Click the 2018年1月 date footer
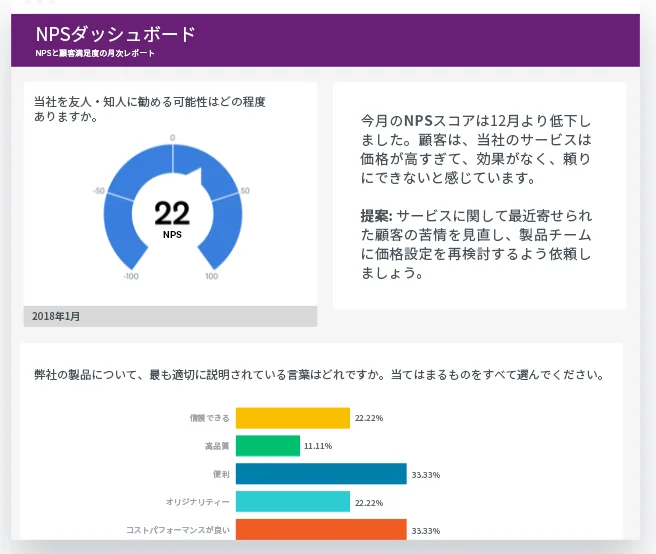656x554 pixels. point(56,316)
